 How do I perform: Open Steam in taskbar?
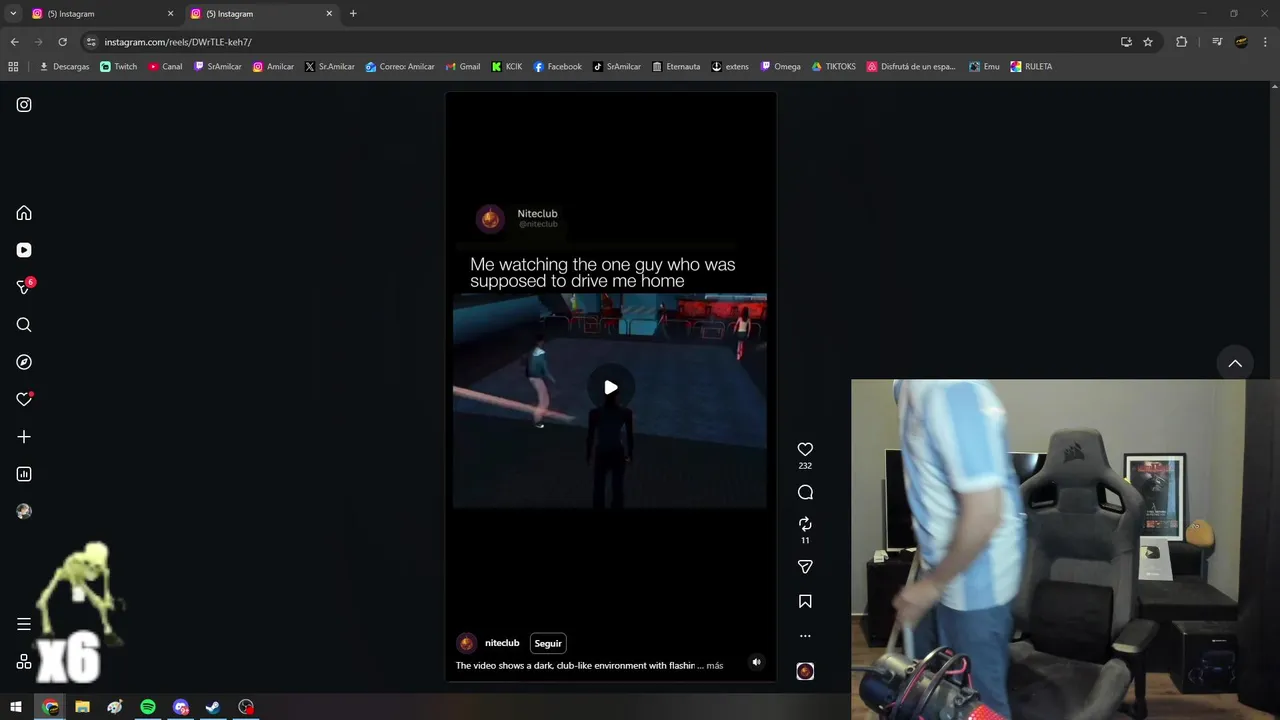coord(213,707)
